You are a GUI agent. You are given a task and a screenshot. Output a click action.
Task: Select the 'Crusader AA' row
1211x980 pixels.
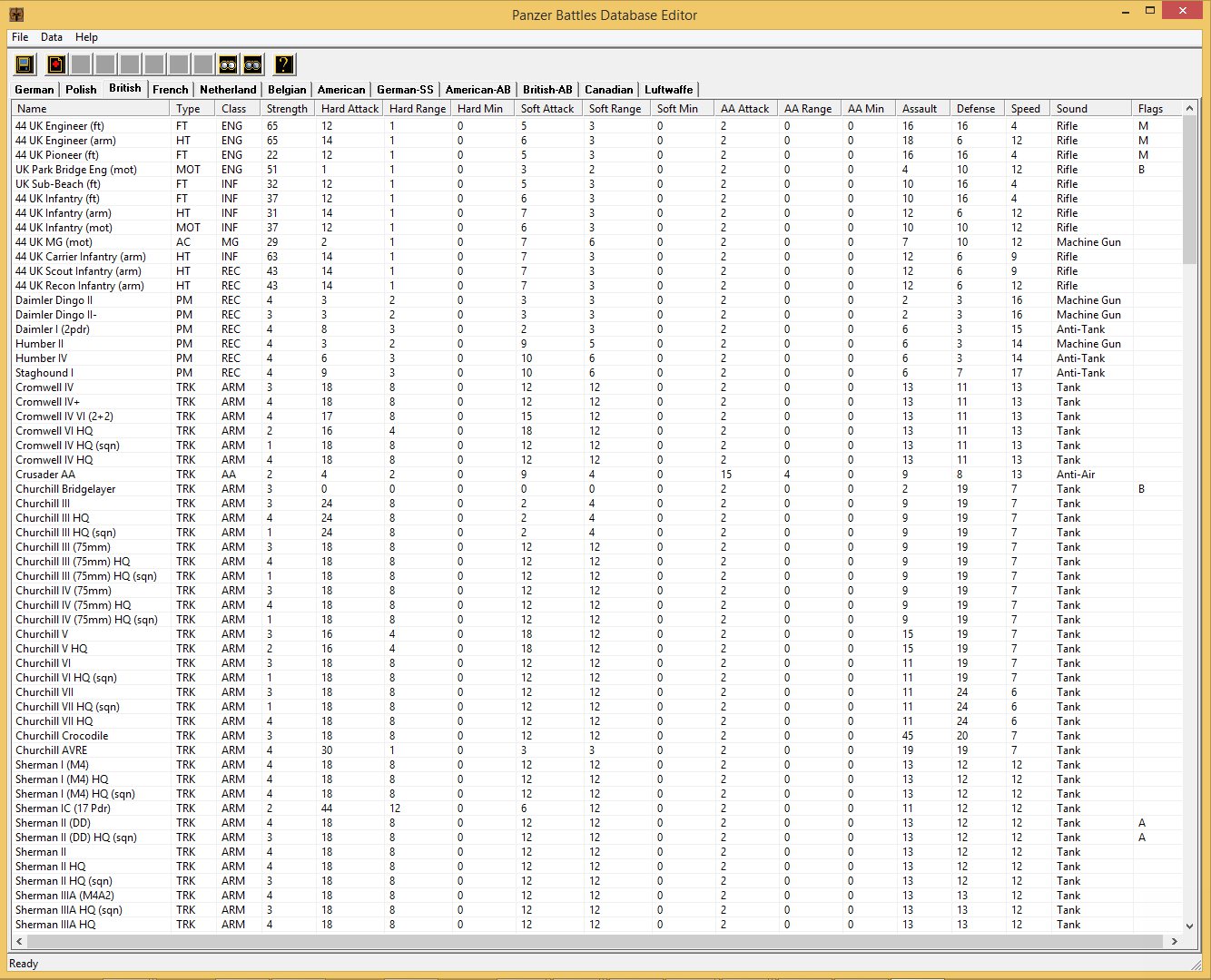(x=596, y=475)
